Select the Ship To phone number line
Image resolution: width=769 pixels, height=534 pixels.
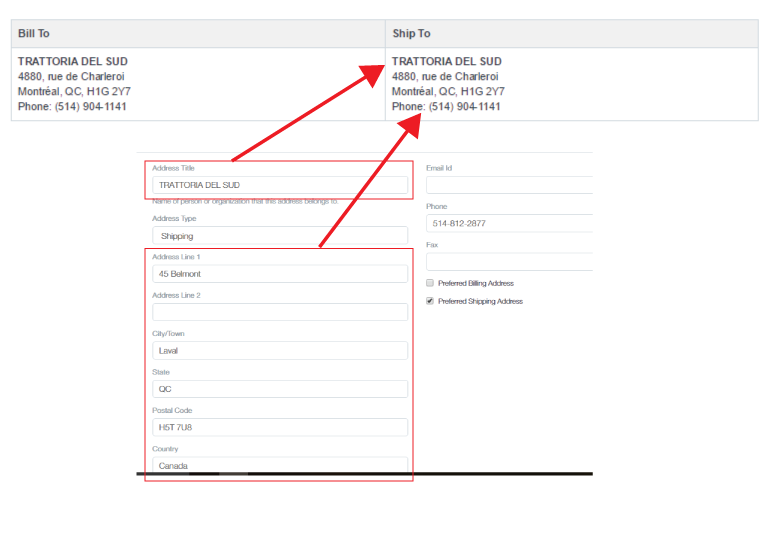446,106
